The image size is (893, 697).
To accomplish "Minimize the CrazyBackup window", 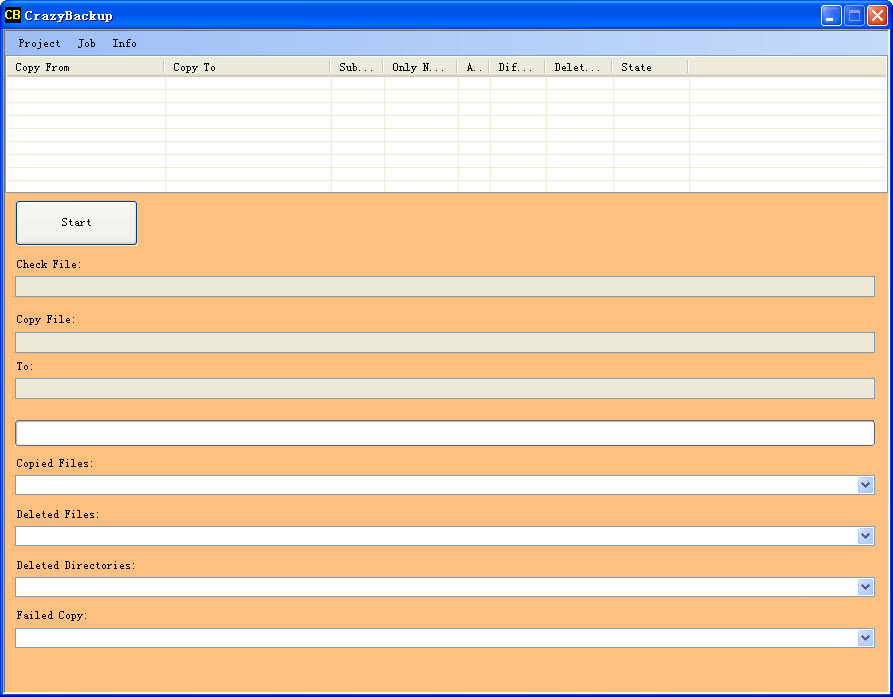I will click(831, 16).
